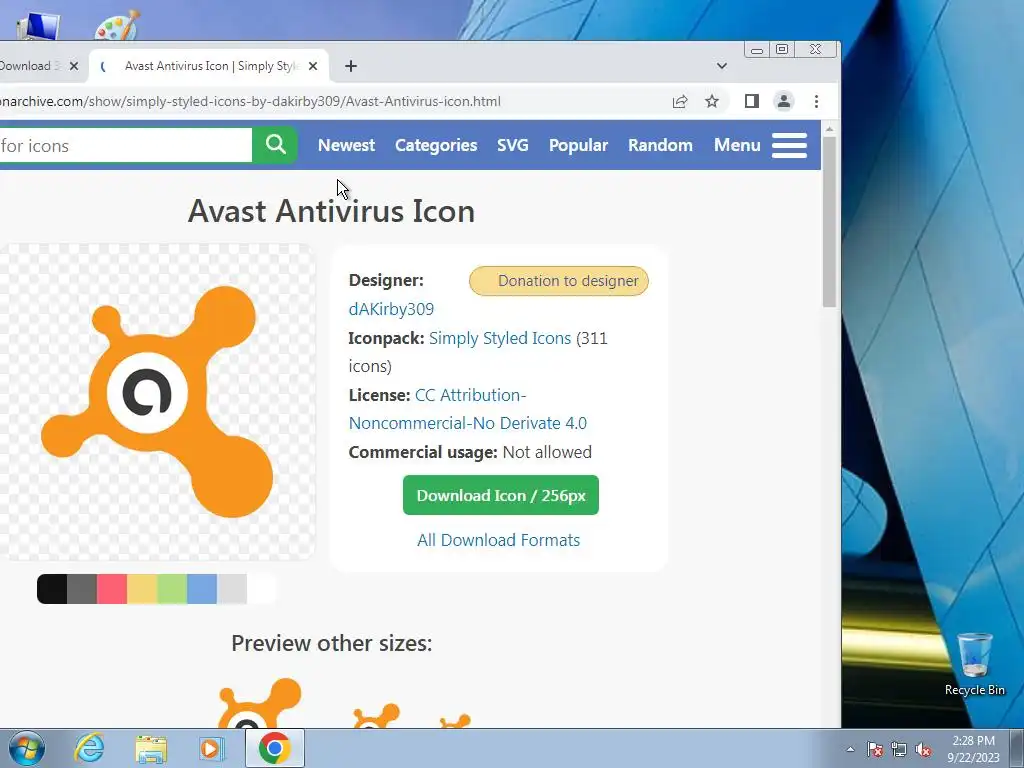Viewport: 1024px width, 768px height.
Task: Select the black color swatch
Action: 52,589
